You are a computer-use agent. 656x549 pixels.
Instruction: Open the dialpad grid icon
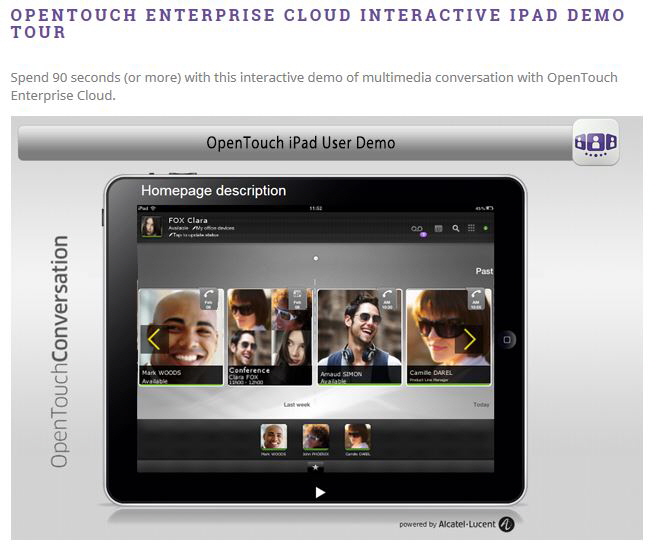(x=472, y=228)
